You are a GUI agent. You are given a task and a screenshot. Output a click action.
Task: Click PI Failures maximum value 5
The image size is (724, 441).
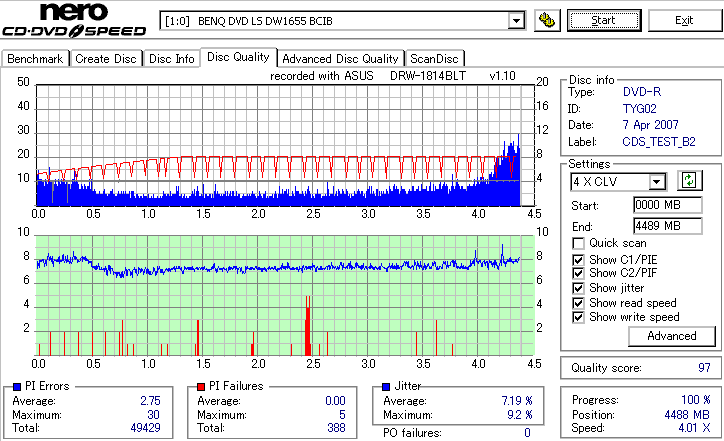pyautogui.click(x=342, y=415)
